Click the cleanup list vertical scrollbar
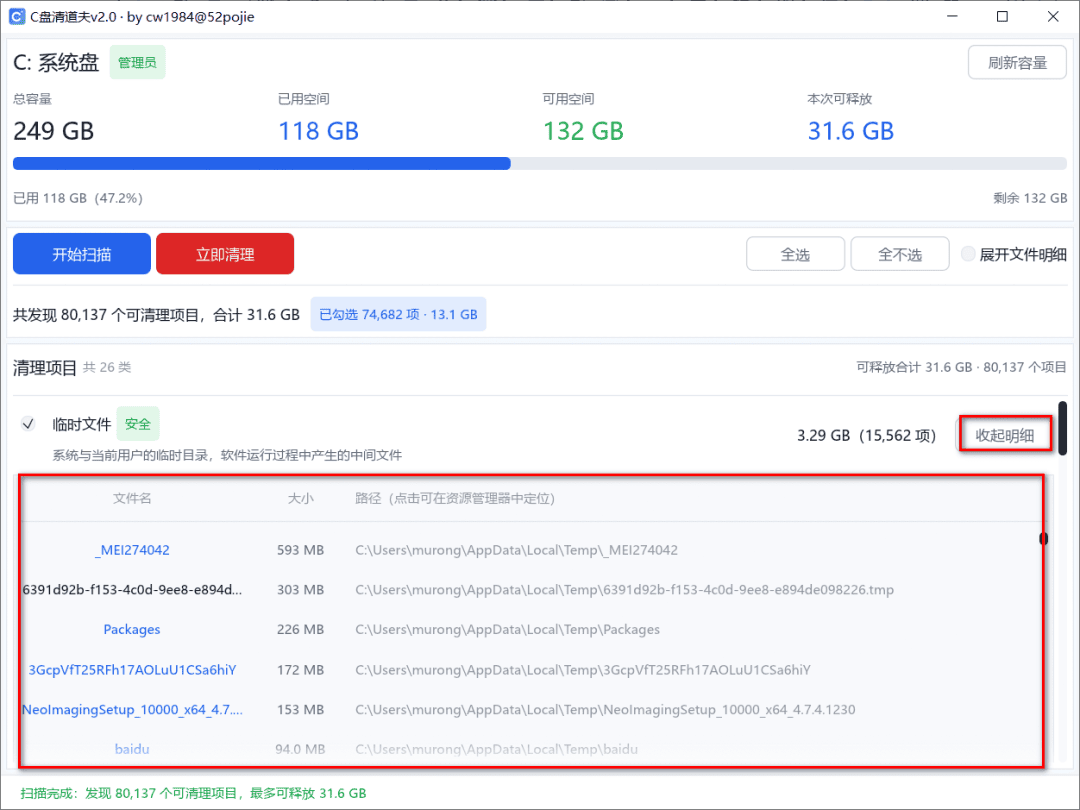The image size is (1080, 810). point(1063,428)
